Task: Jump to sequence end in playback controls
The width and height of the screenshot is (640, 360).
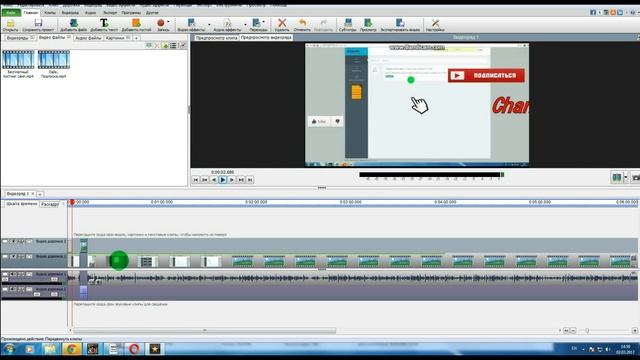Action: click(x=250, y=180)
